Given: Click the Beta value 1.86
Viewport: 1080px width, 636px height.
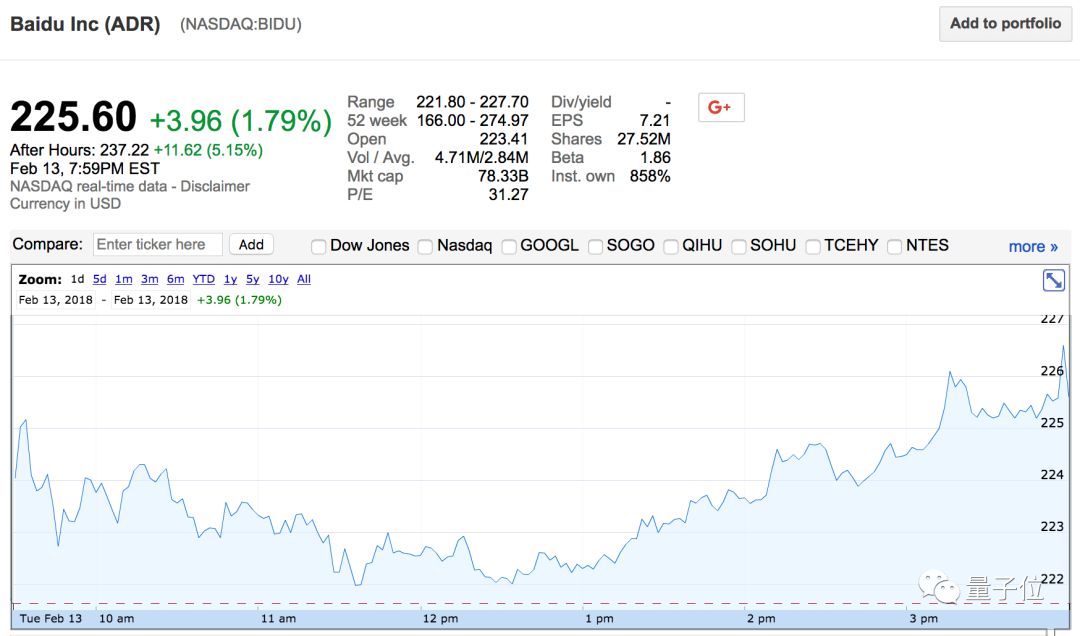Looking at the screenshot, I should (x=655, y=158).
